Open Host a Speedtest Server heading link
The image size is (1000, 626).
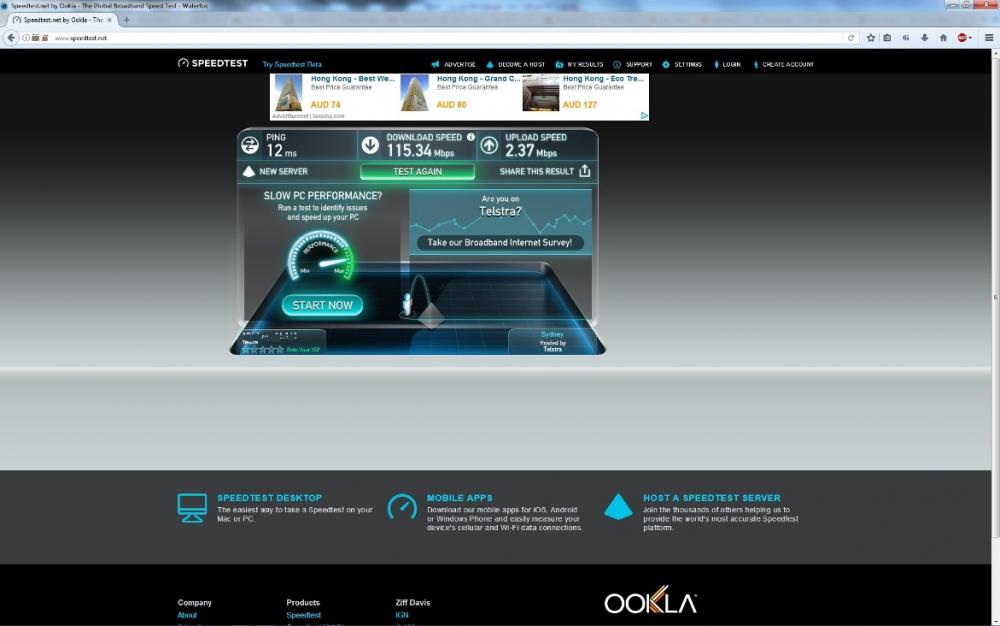coord(712,498)
